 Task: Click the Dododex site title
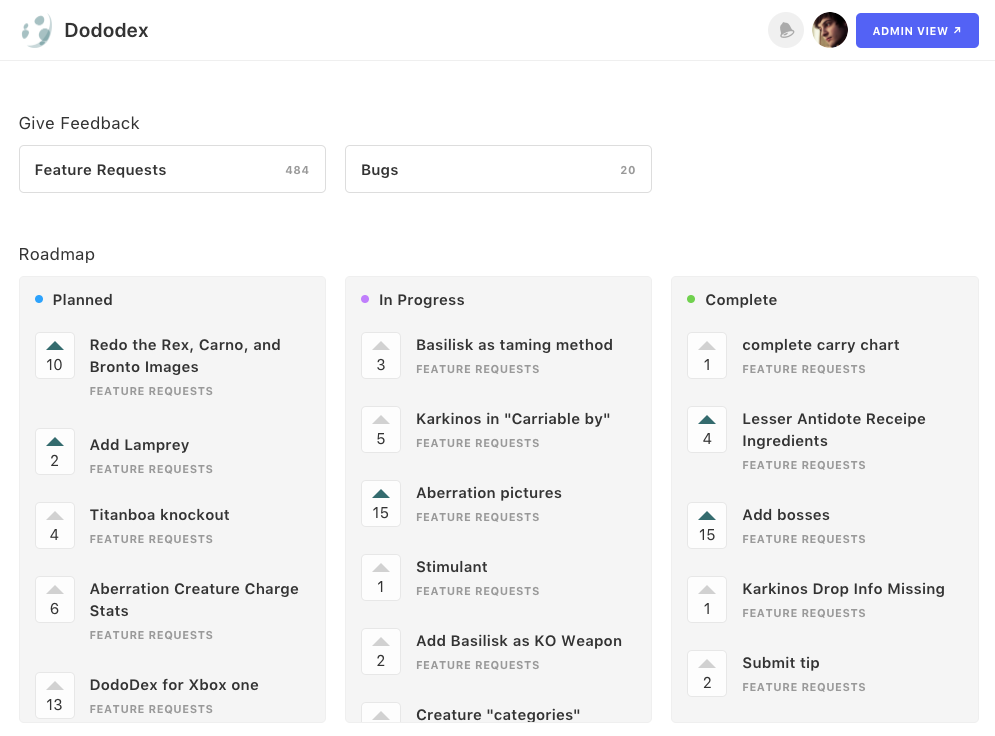pos(106,30)
